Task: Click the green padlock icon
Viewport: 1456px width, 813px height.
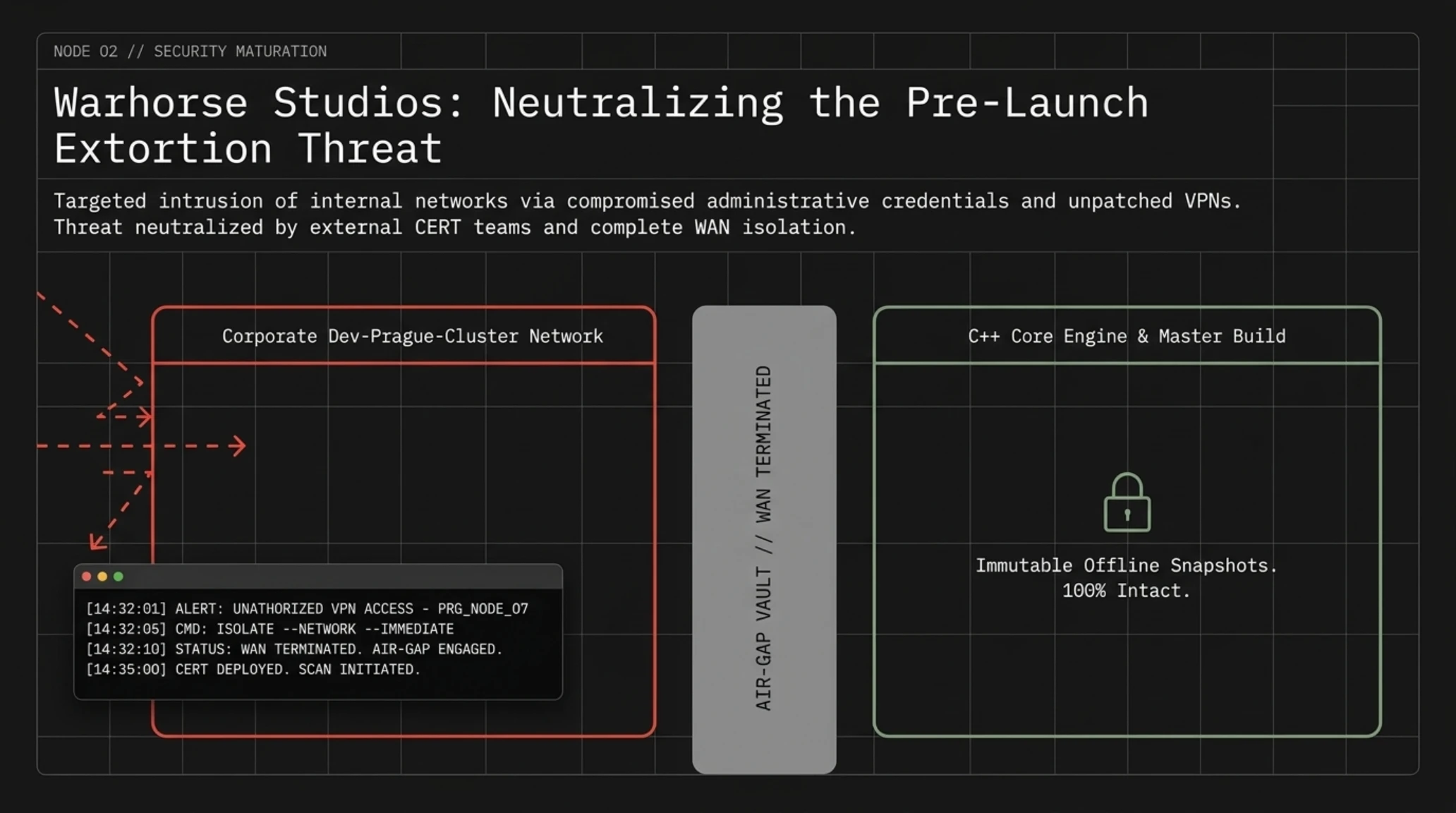Action: point(1127,502)
